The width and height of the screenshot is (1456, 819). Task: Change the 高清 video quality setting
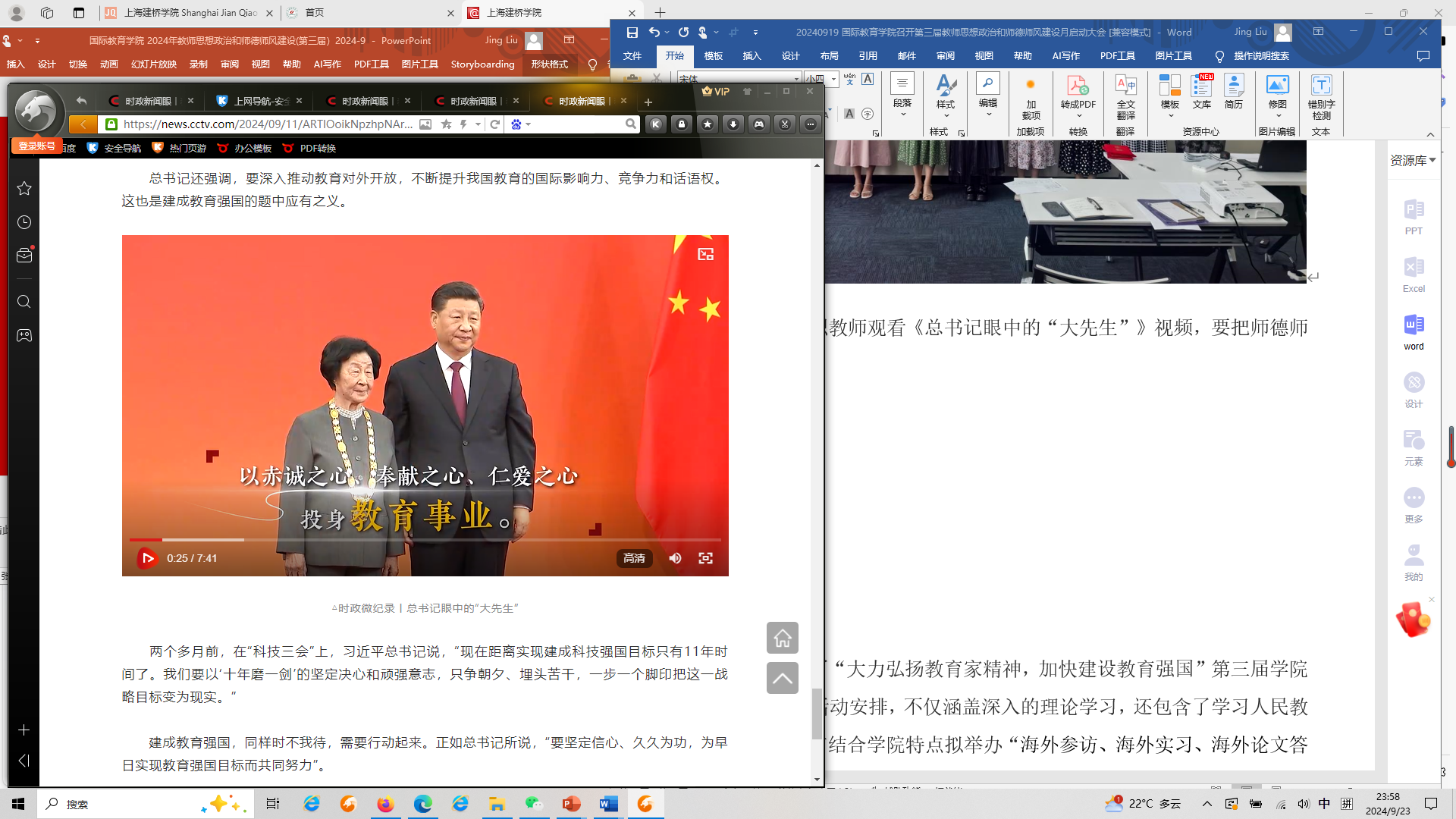point(634,558)
